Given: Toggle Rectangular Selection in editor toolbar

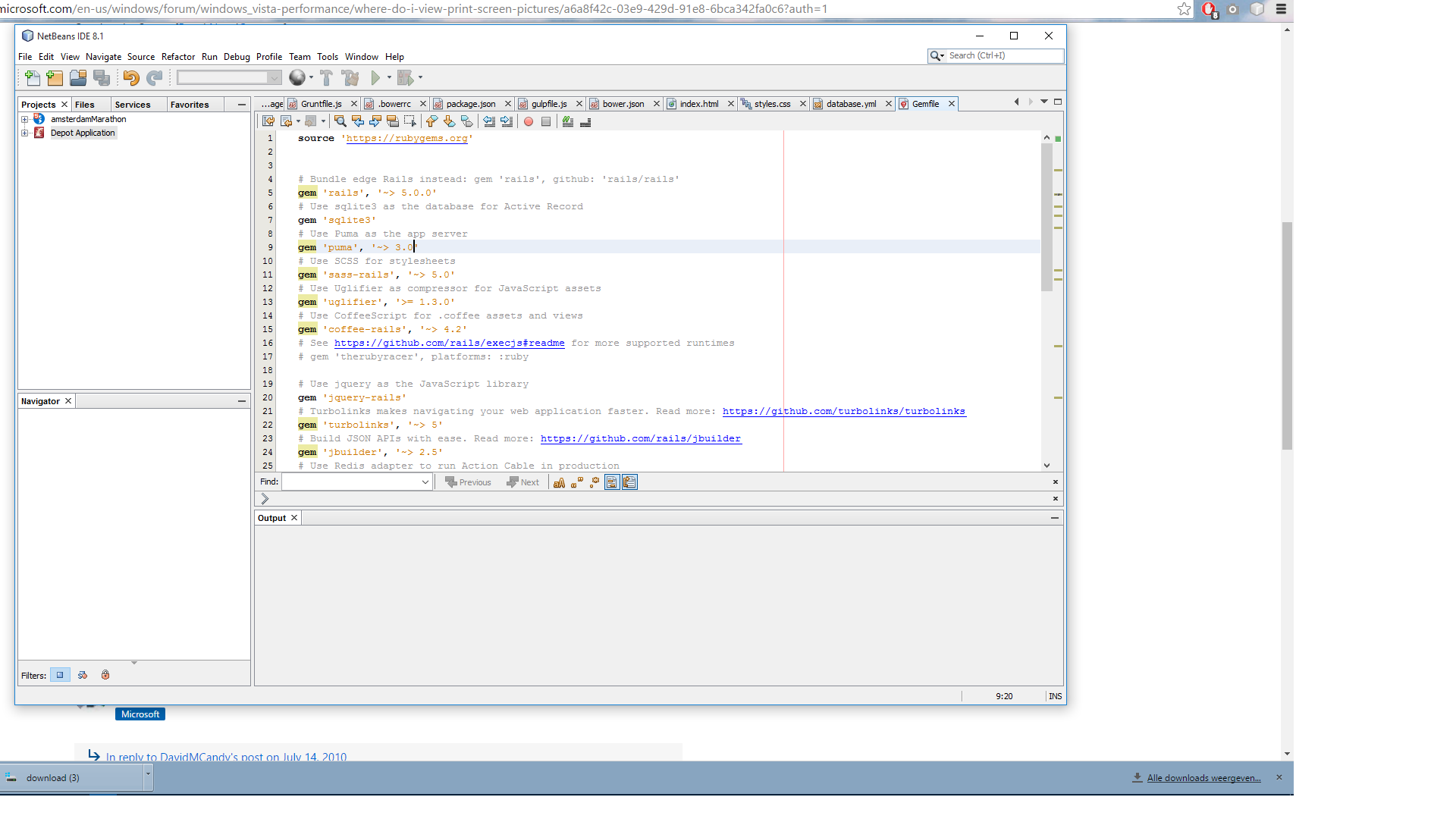Looking at the screenshot, I should (410, 121).
